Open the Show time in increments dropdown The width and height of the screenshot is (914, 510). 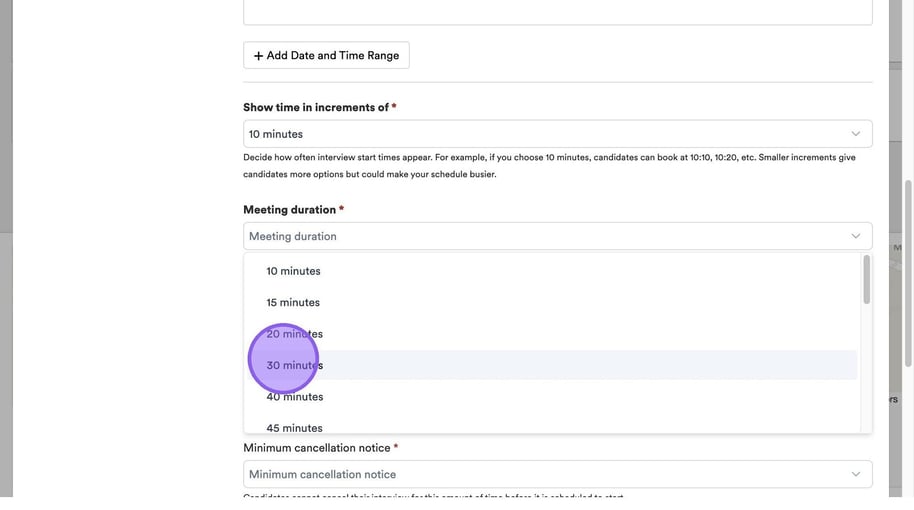pyautogui.click(x=557, y=134)
